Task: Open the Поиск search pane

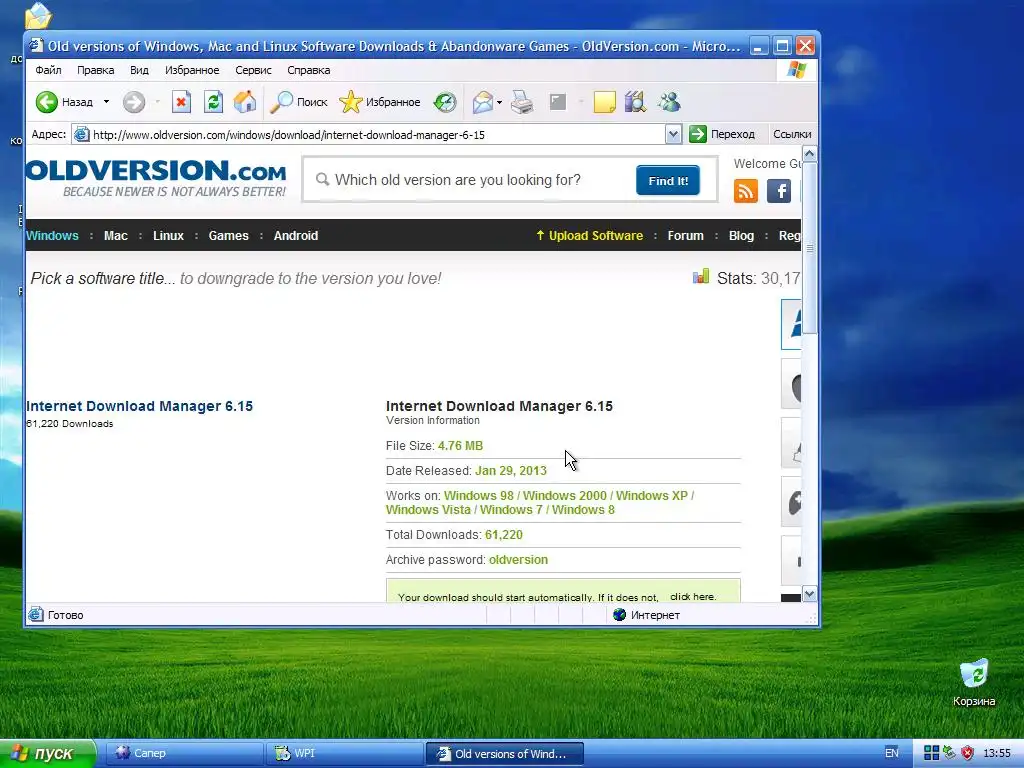Action: click(x=298, y=102)
